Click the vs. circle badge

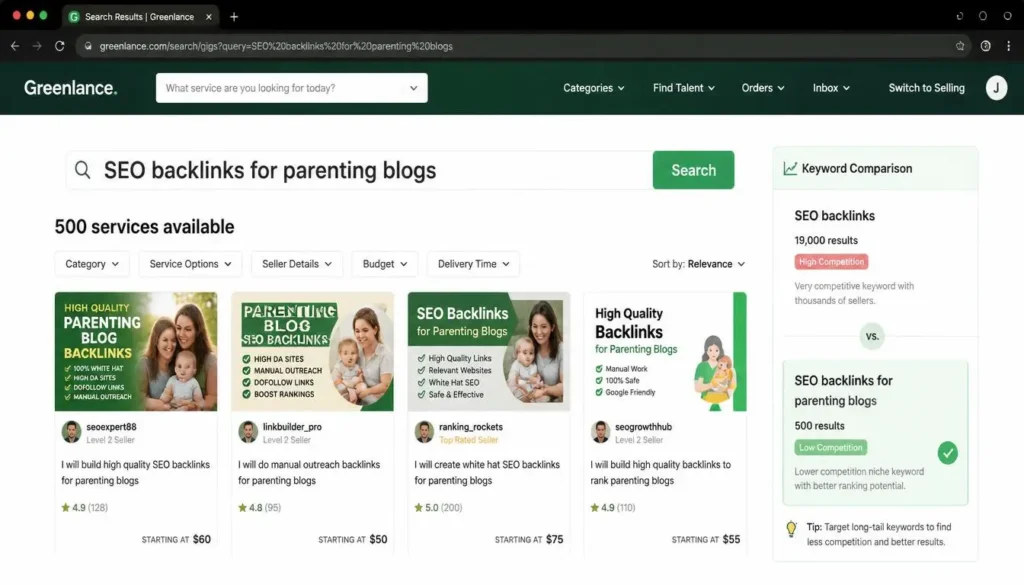[872, 336]
